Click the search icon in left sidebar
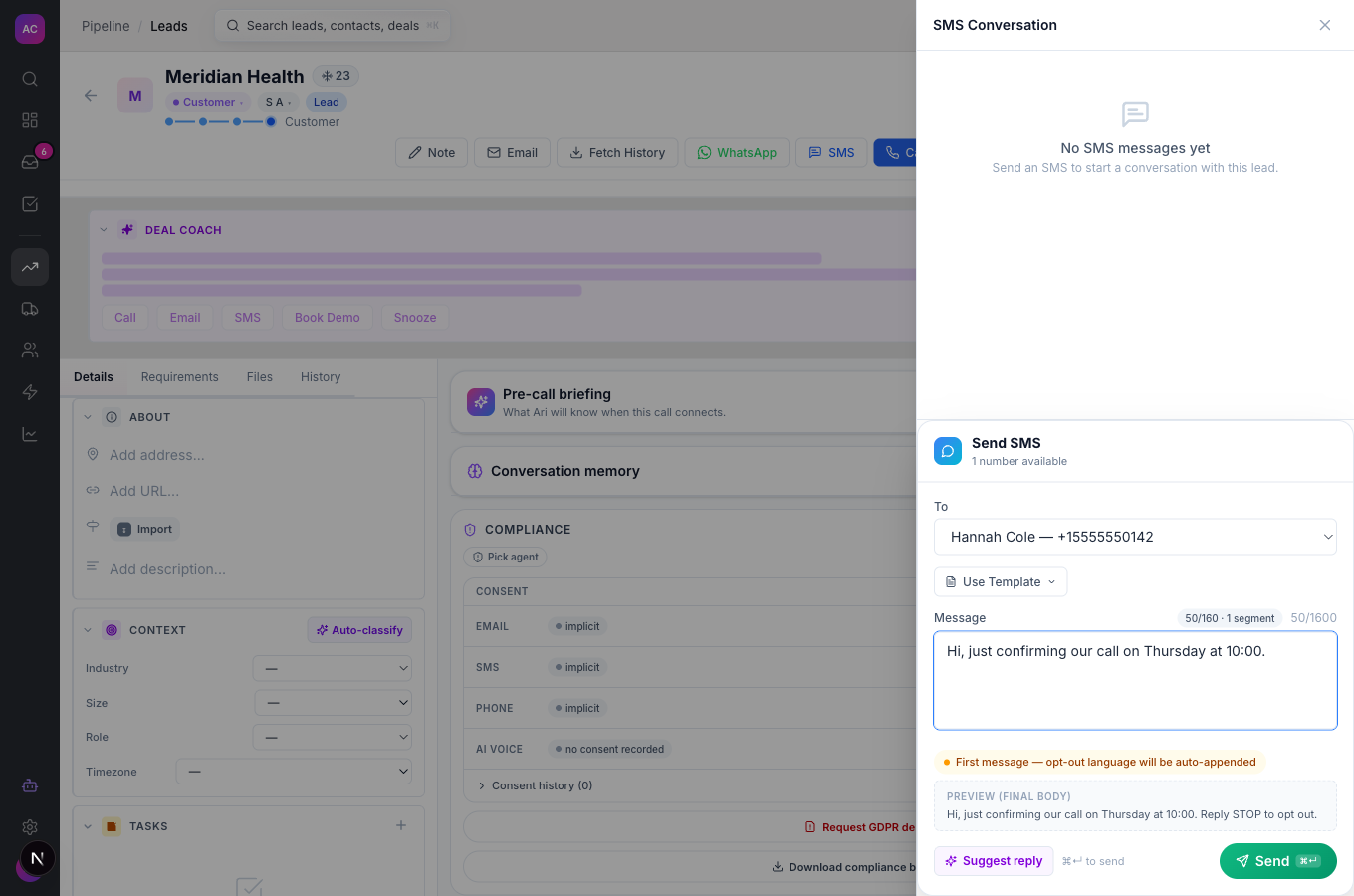 click(30, 79)
